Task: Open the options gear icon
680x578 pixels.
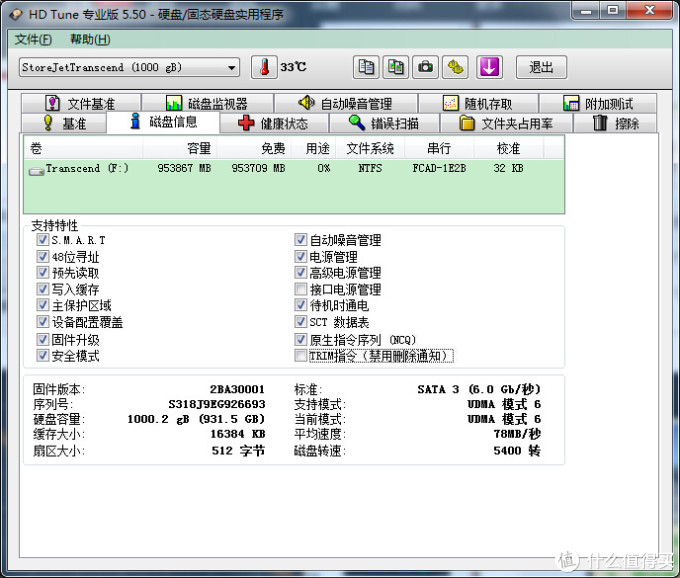Action: coord(455,67)
